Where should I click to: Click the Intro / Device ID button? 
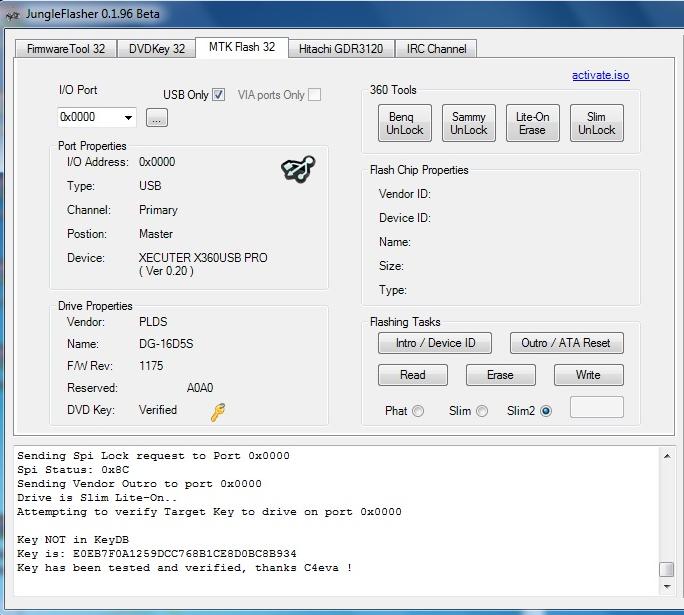coord(435,343)
